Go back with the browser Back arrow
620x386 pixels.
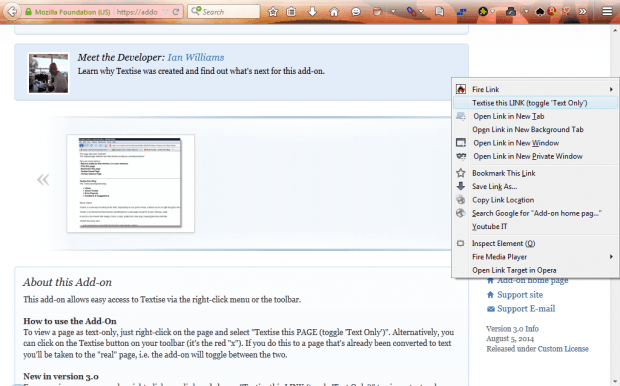coord(12,11)
